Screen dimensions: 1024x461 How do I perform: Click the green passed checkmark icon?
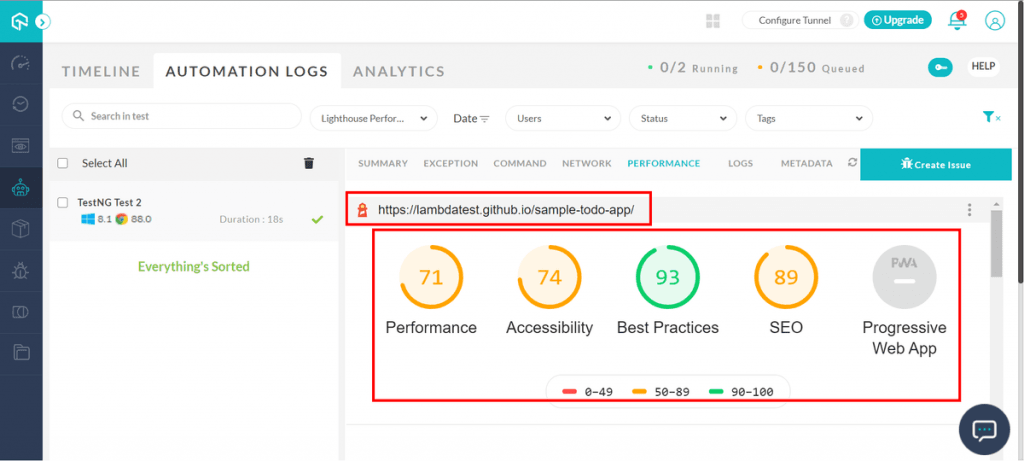(x=317, y=219)
